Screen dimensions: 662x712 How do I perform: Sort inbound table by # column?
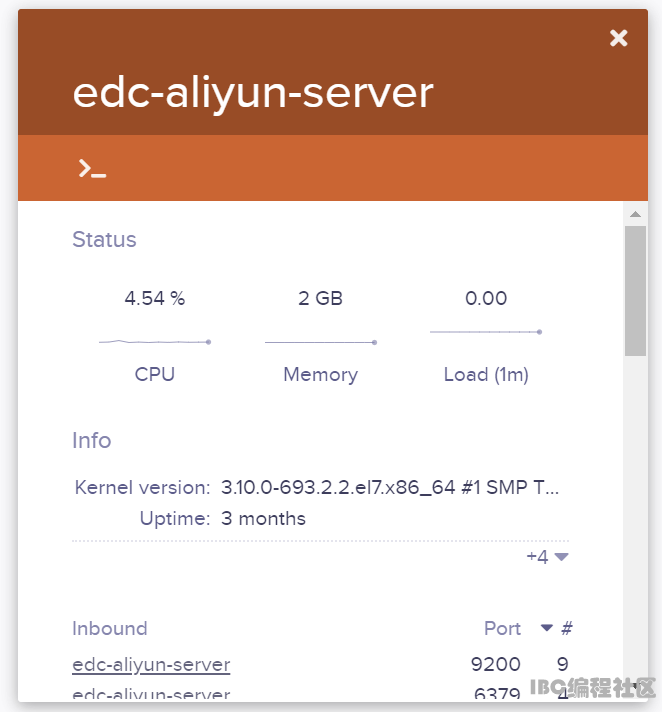[567, 628]
